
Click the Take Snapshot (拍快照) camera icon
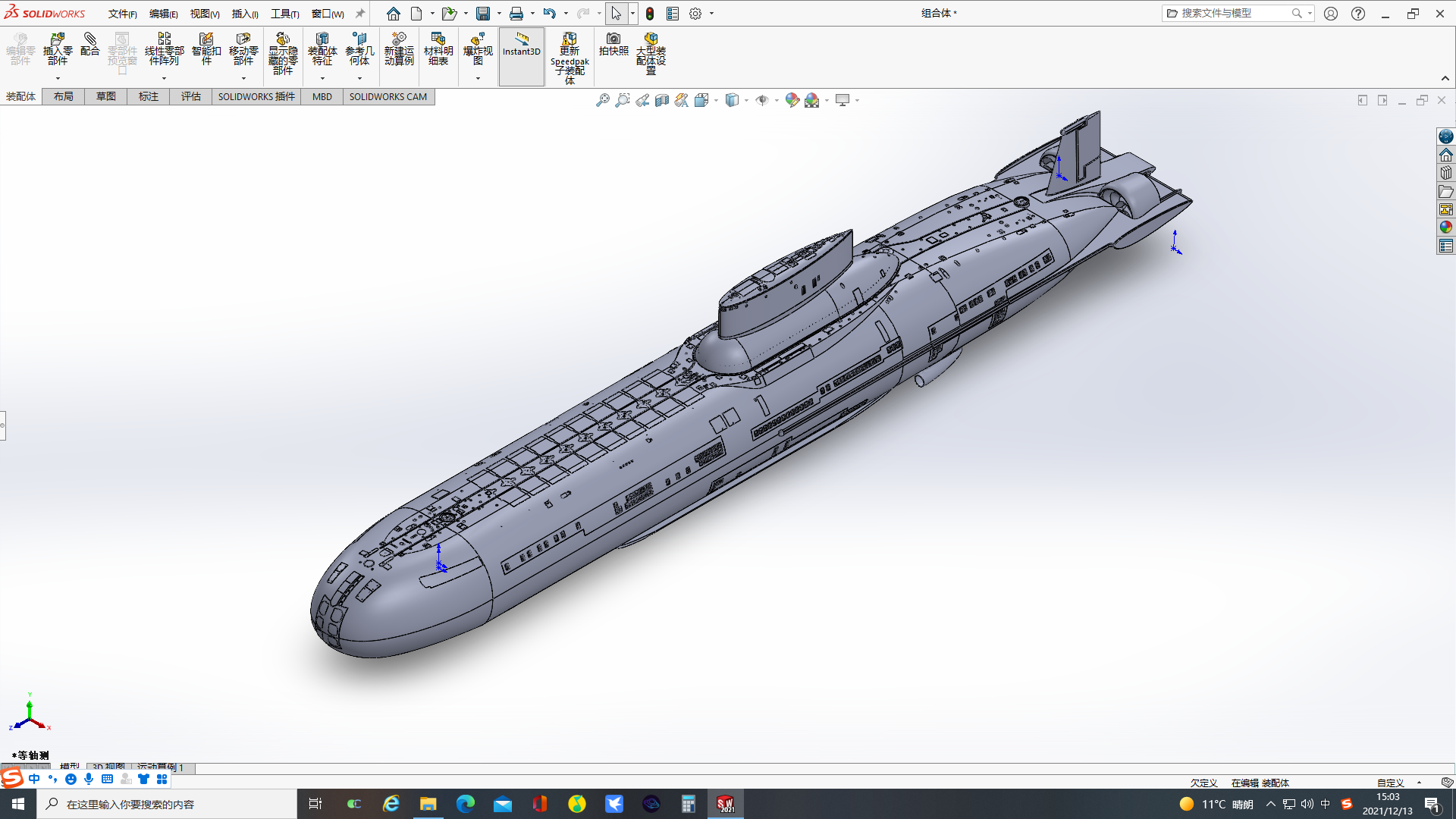[x=613, y=44]
